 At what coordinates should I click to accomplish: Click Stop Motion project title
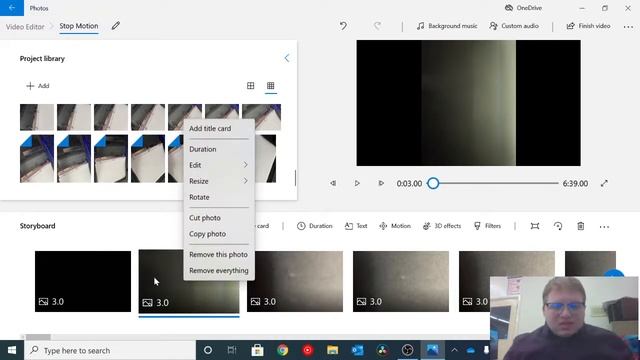(x=79, y=26)
